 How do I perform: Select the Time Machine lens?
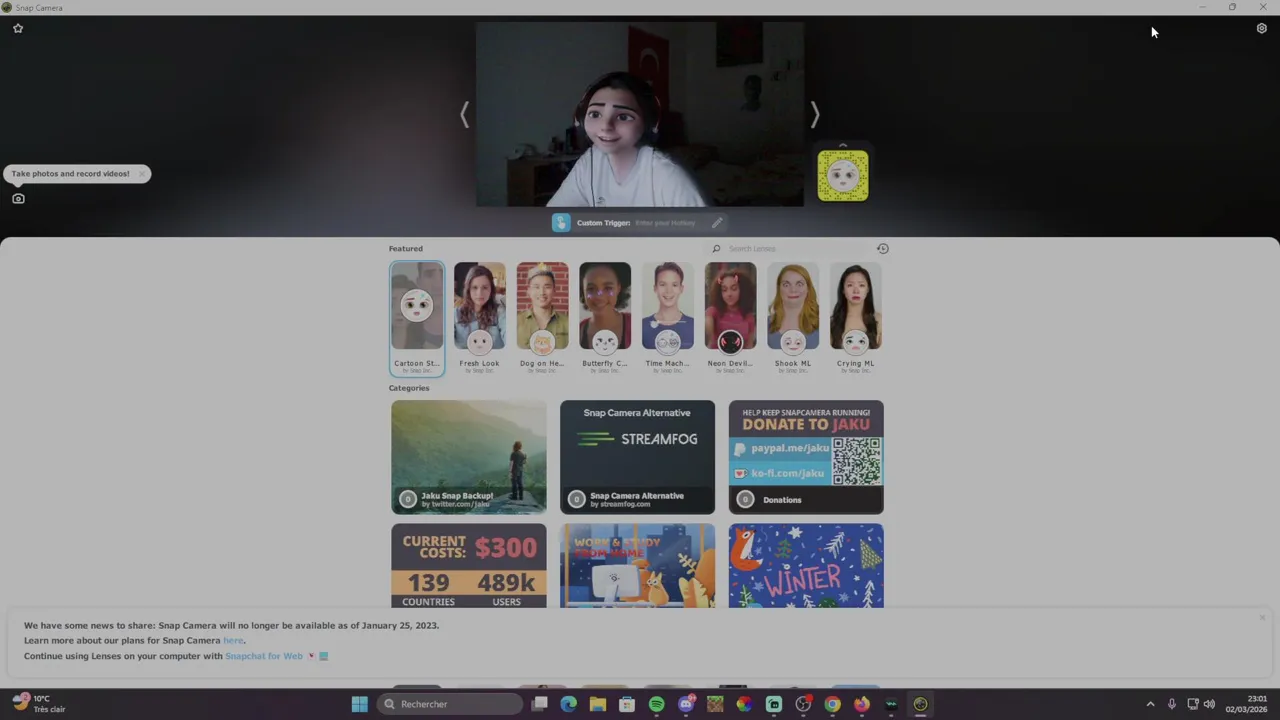pos(667,318)
